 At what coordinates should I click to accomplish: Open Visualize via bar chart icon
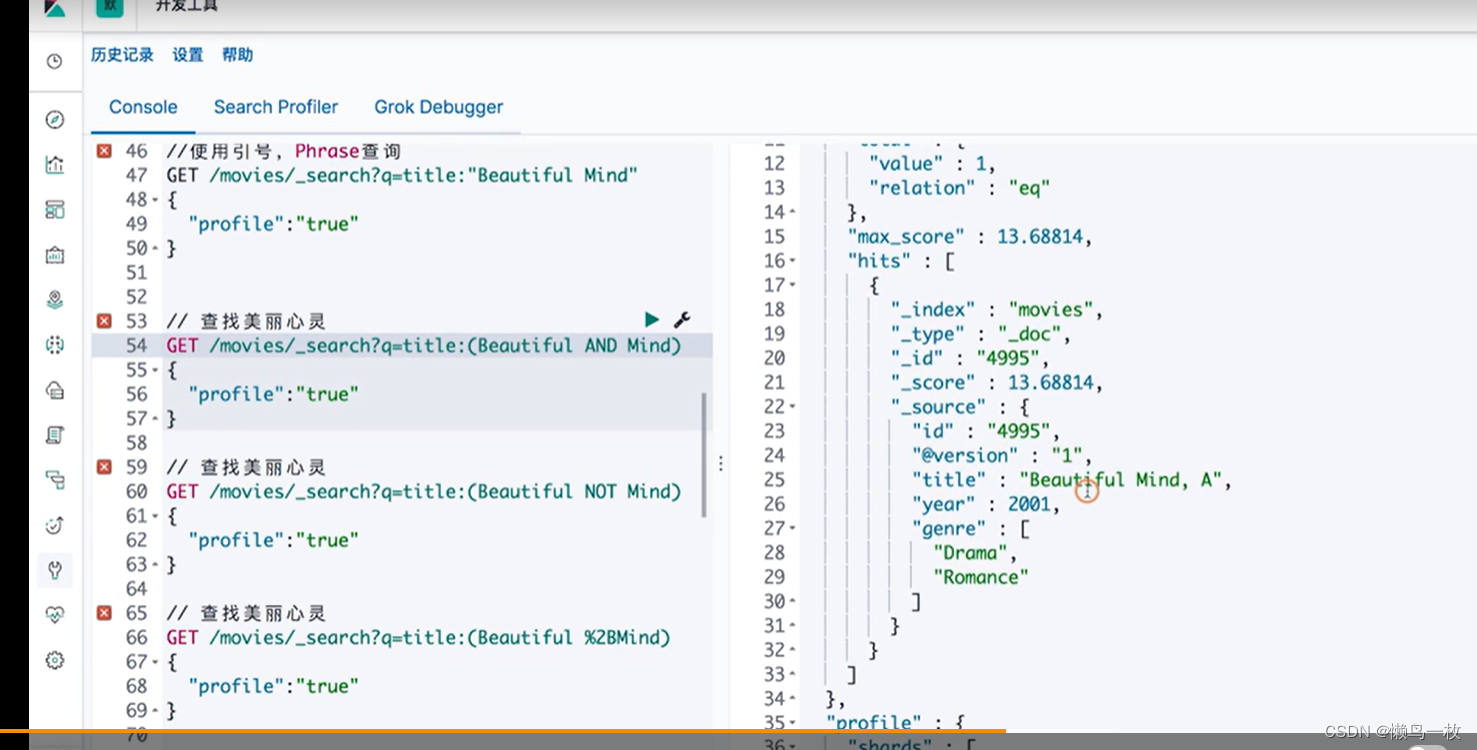[x=55, y=165]
